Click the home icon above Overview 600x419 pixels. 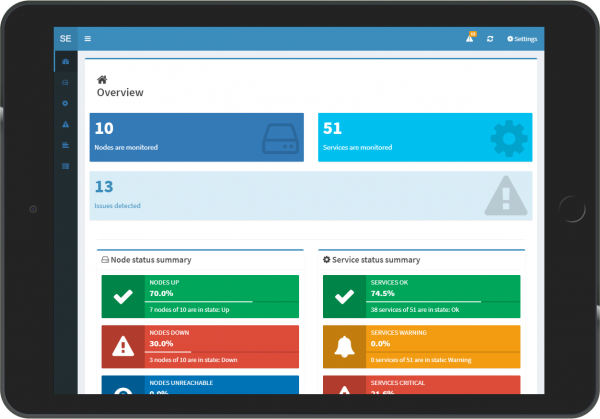coord(102,78)
